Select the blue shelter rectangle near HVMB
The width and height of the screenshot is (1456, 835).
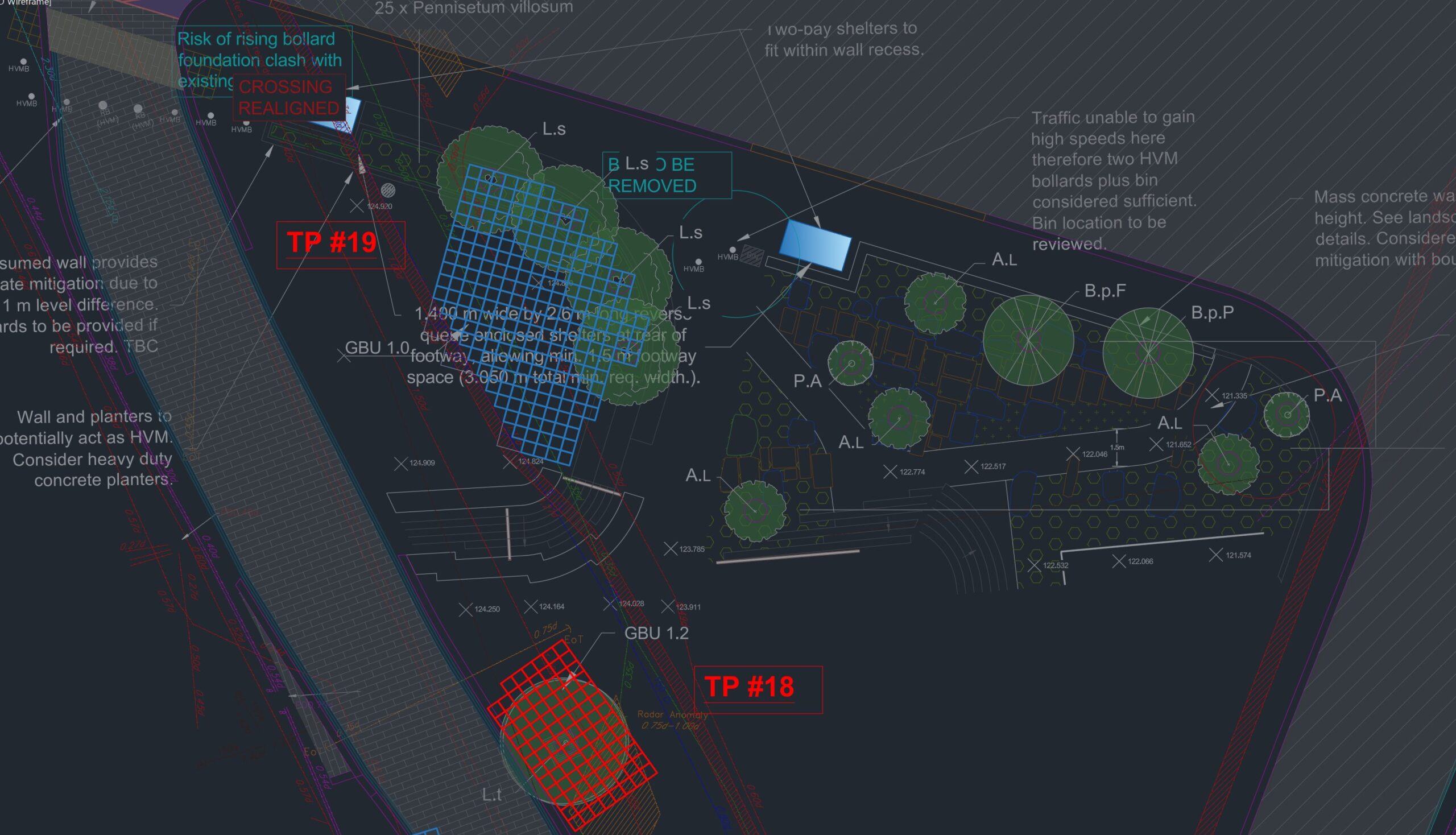point(814,245)
